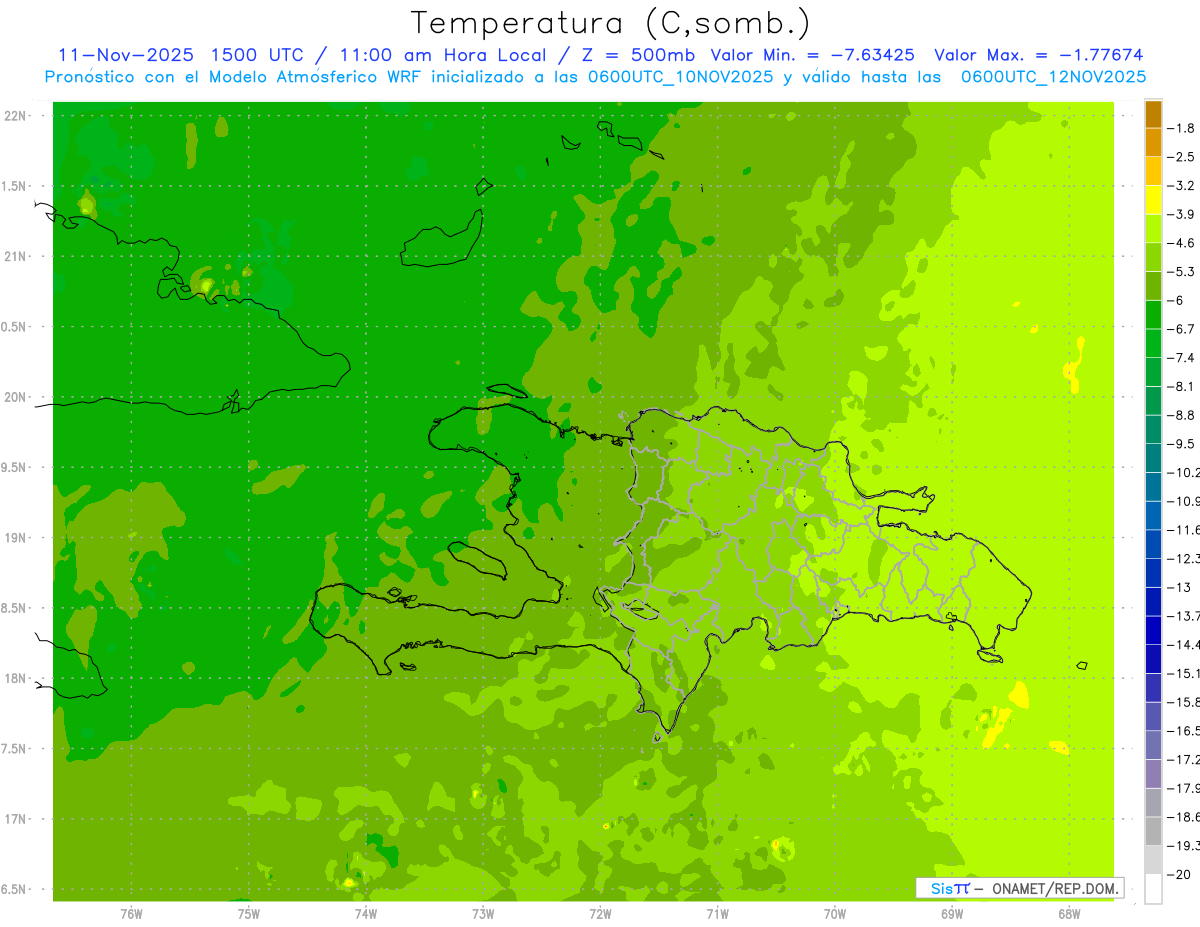Select the '11-Nov-2025 1500 UTC' date text

181,56
